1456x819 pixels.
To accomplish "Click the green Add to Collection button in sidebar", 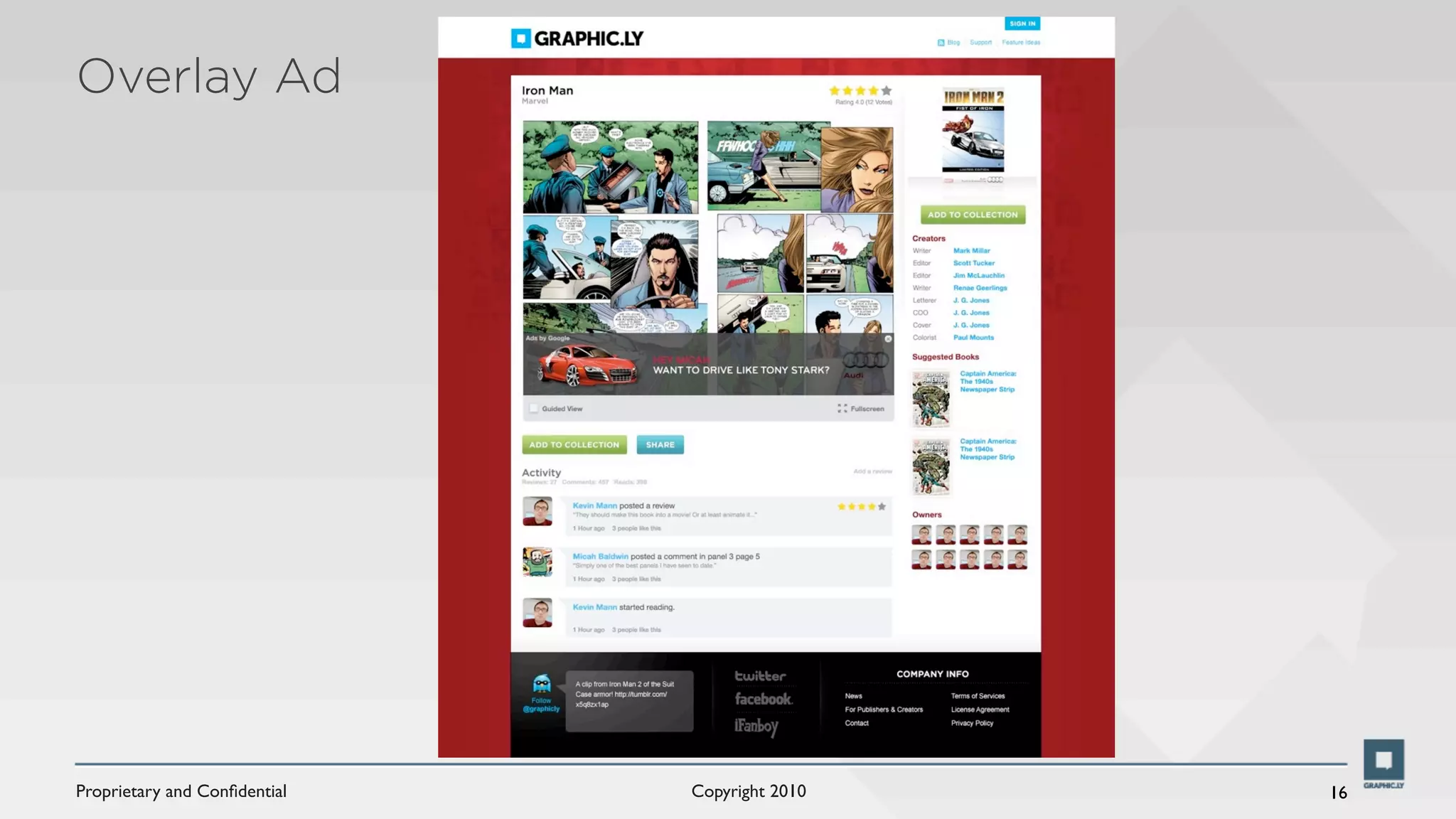I will [x=973, y=215].
